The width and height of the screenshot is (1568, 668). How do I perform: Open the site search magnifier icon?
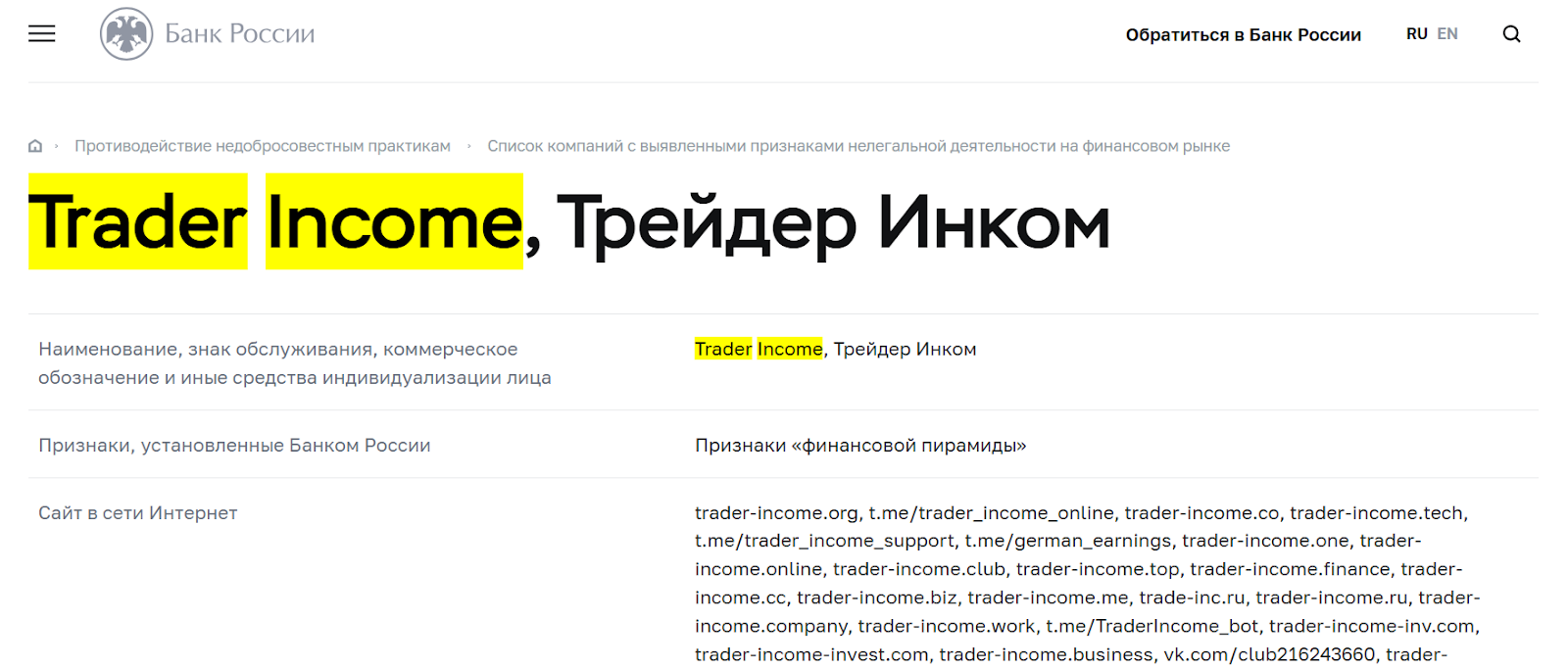coord(1511,34)
